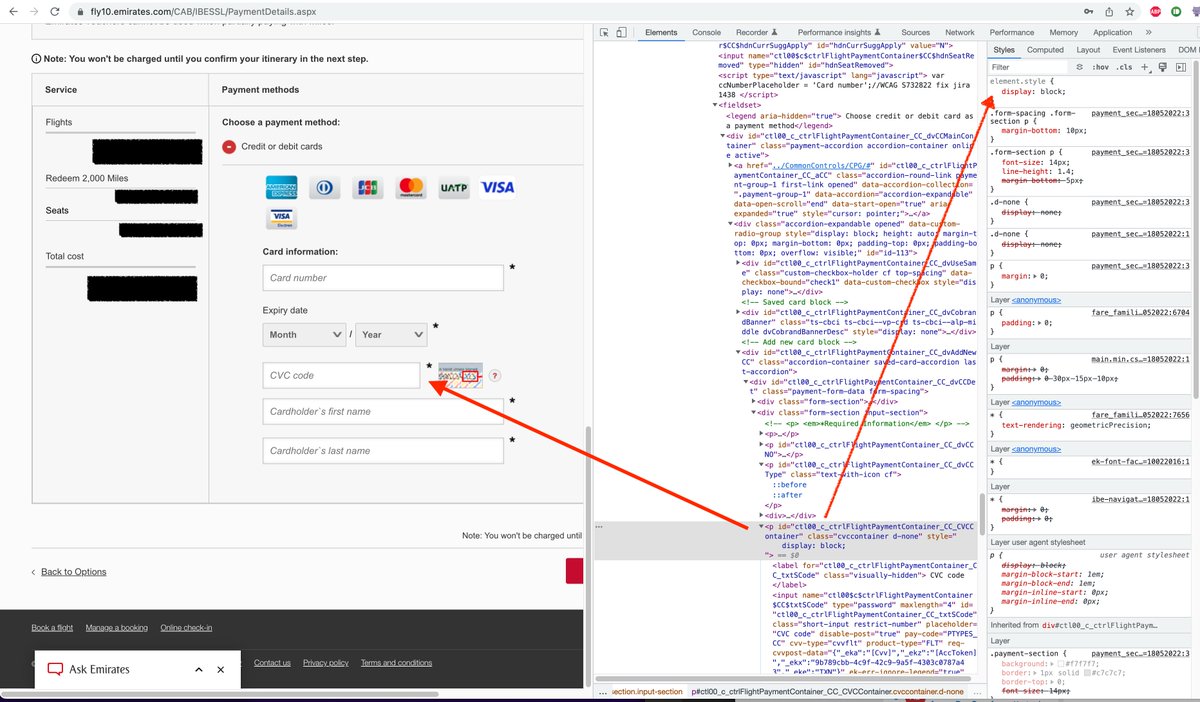Toggle the device toolbar icon in DevTools
The image size is (1200, 702).
point(621,32)
